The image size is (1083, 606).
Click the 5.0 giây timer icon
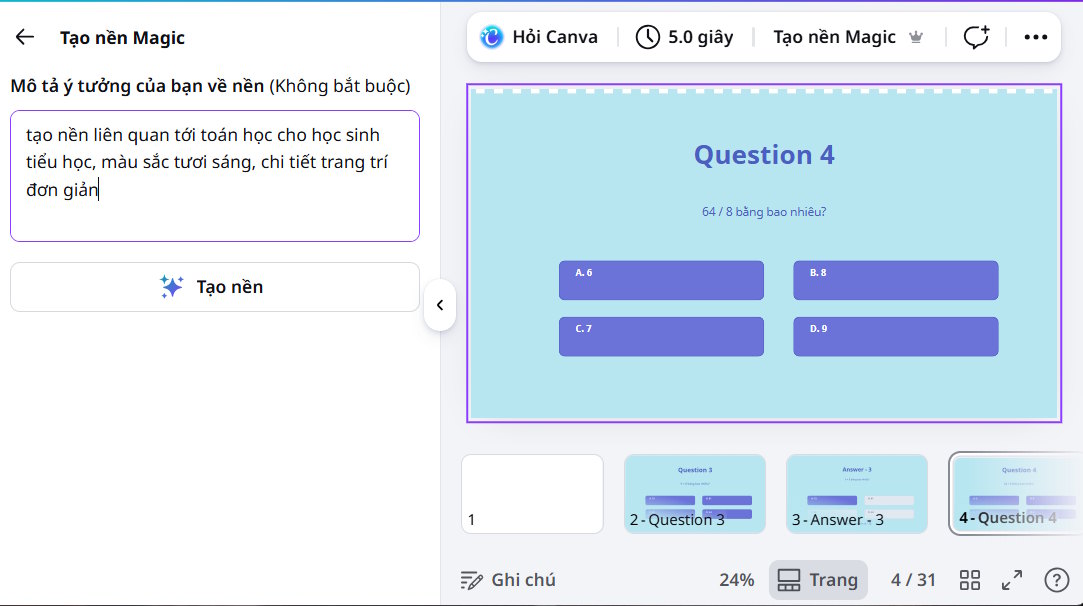[x=647, y=36]
